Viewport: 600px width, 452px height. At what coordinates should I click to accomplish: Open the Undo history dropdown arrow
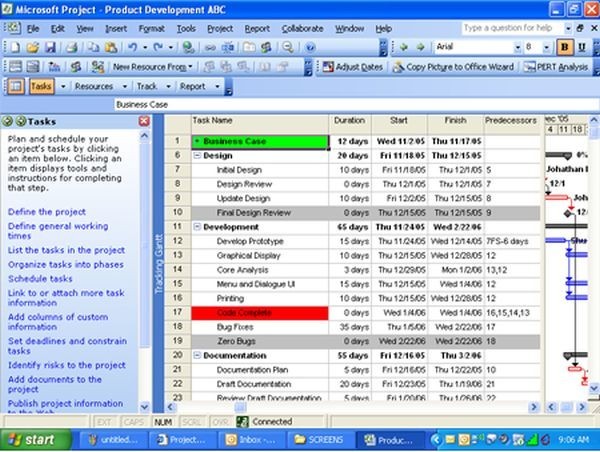[145, 47]
